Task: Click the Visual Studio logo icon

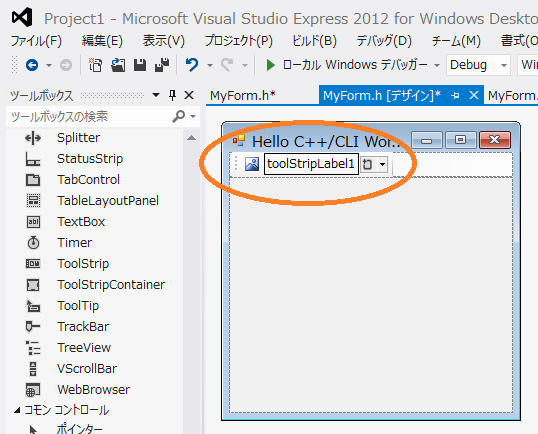Action: (x=22, y=17)
